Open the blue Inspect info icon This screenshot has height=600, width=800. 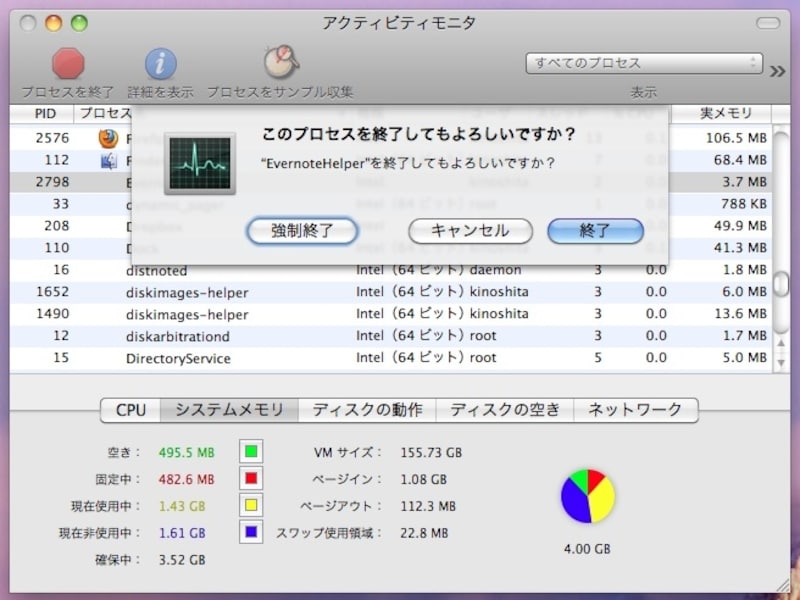(x=160, y=63)
